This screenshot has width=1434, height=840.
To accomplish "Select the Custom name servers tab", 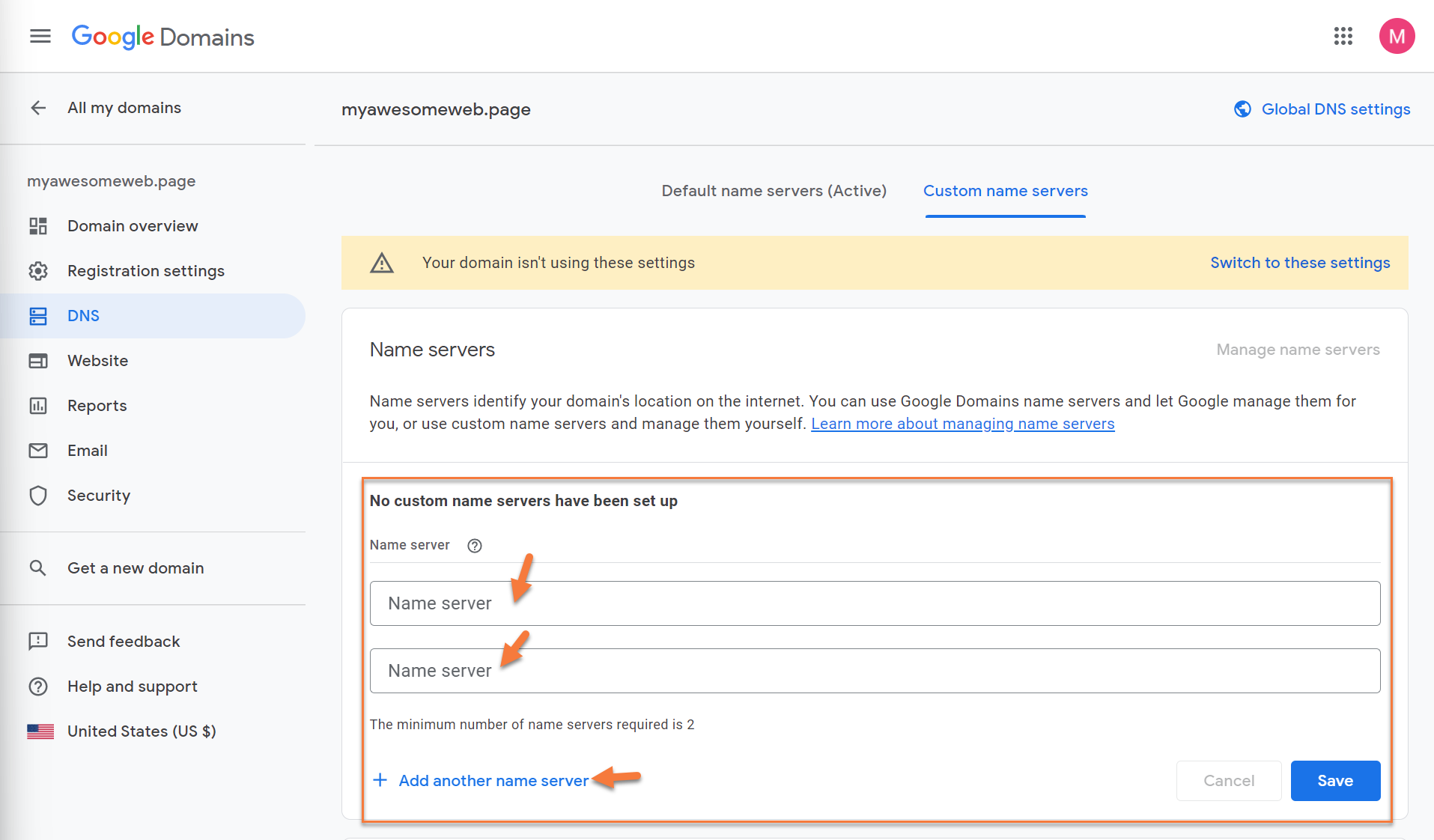I will pos(1005,191).
